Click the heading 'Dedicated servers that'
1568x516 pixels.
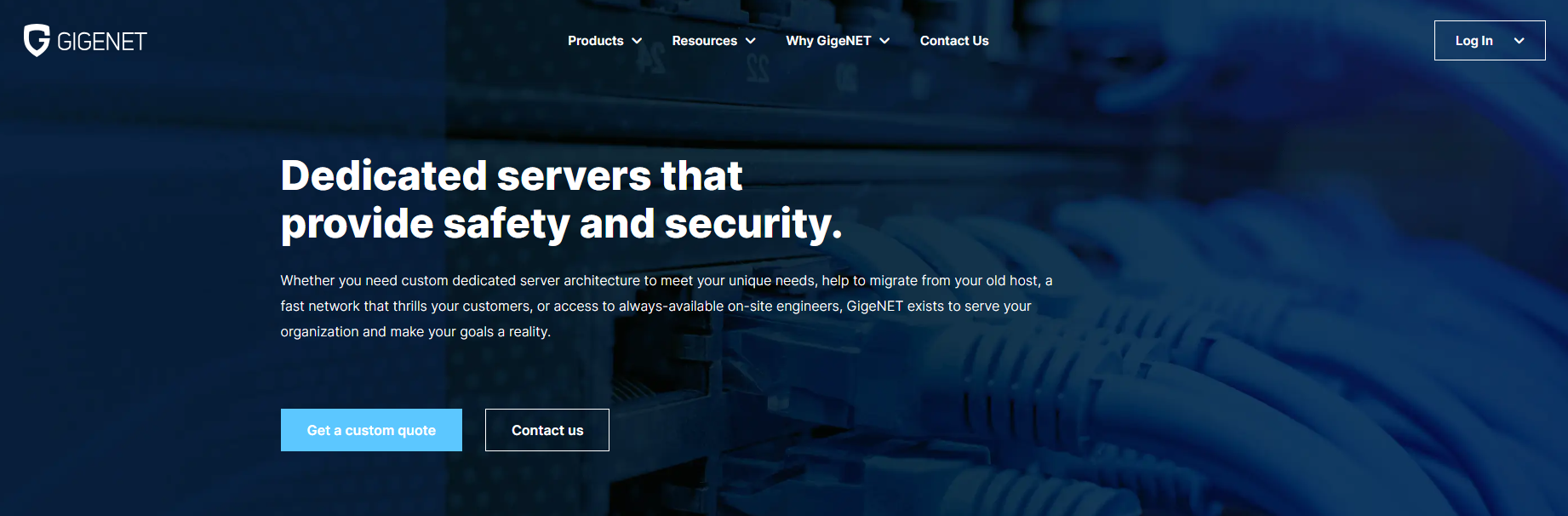(512, 175)
